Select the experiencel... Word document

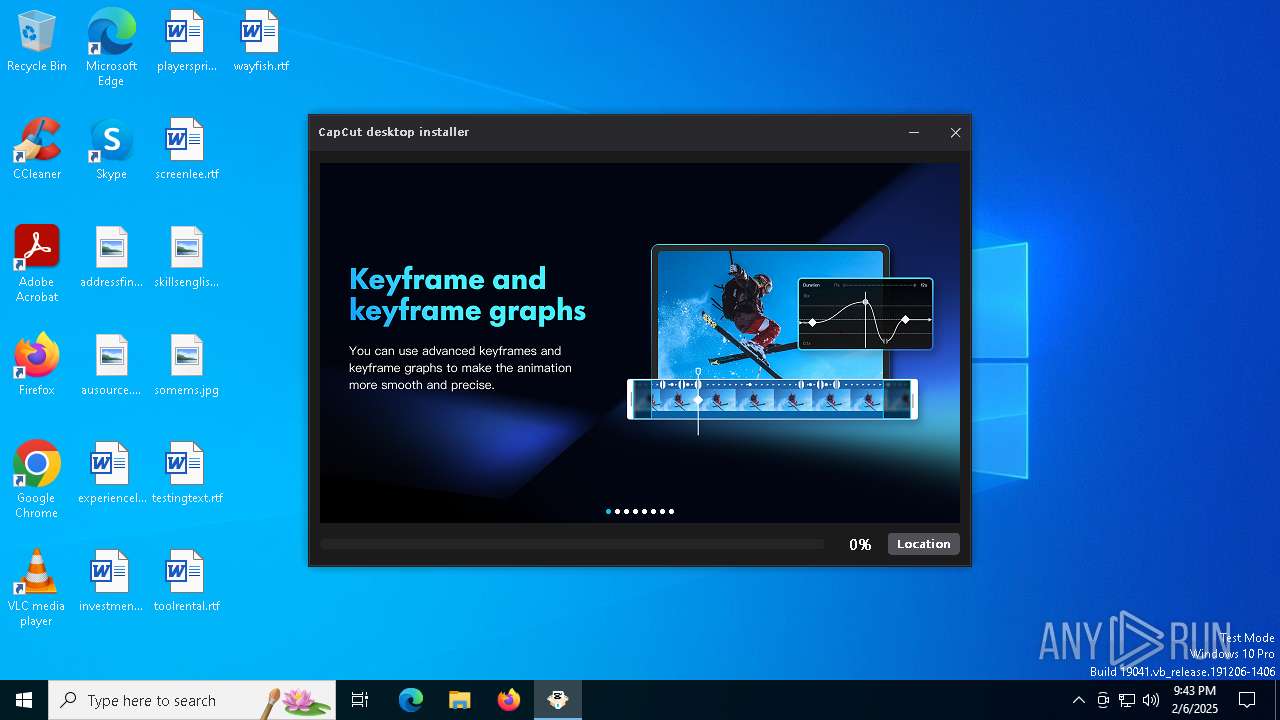(111, 473)
